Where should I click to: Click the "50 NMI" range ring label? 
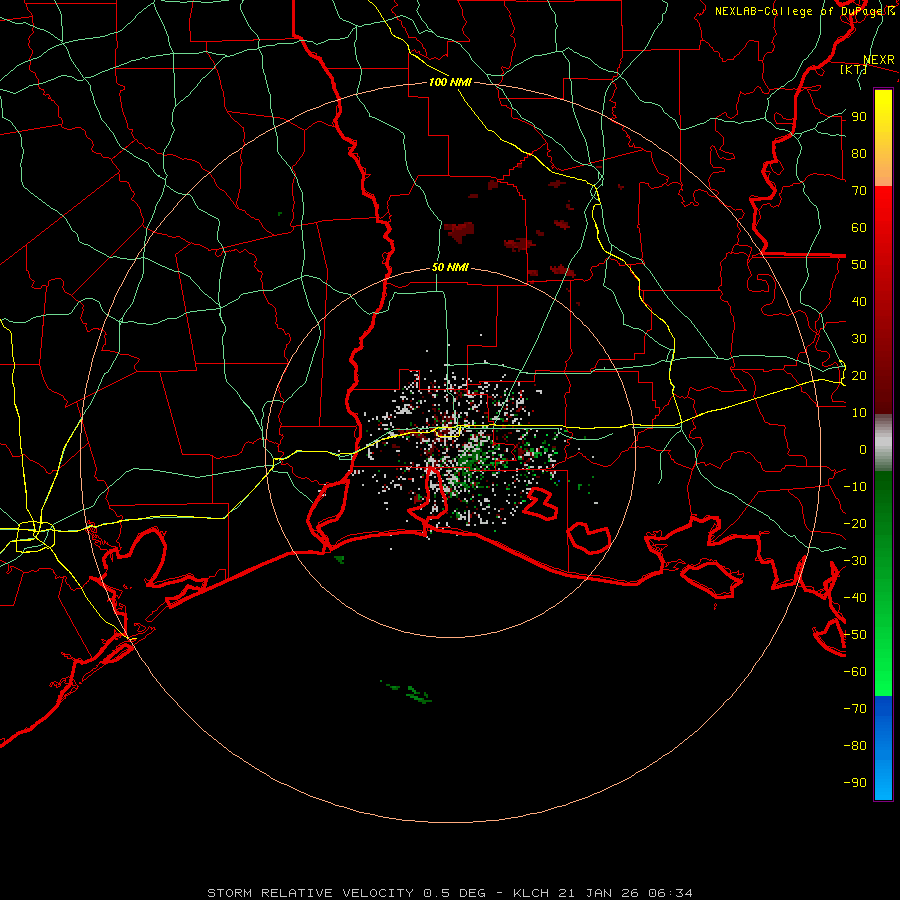450,267
